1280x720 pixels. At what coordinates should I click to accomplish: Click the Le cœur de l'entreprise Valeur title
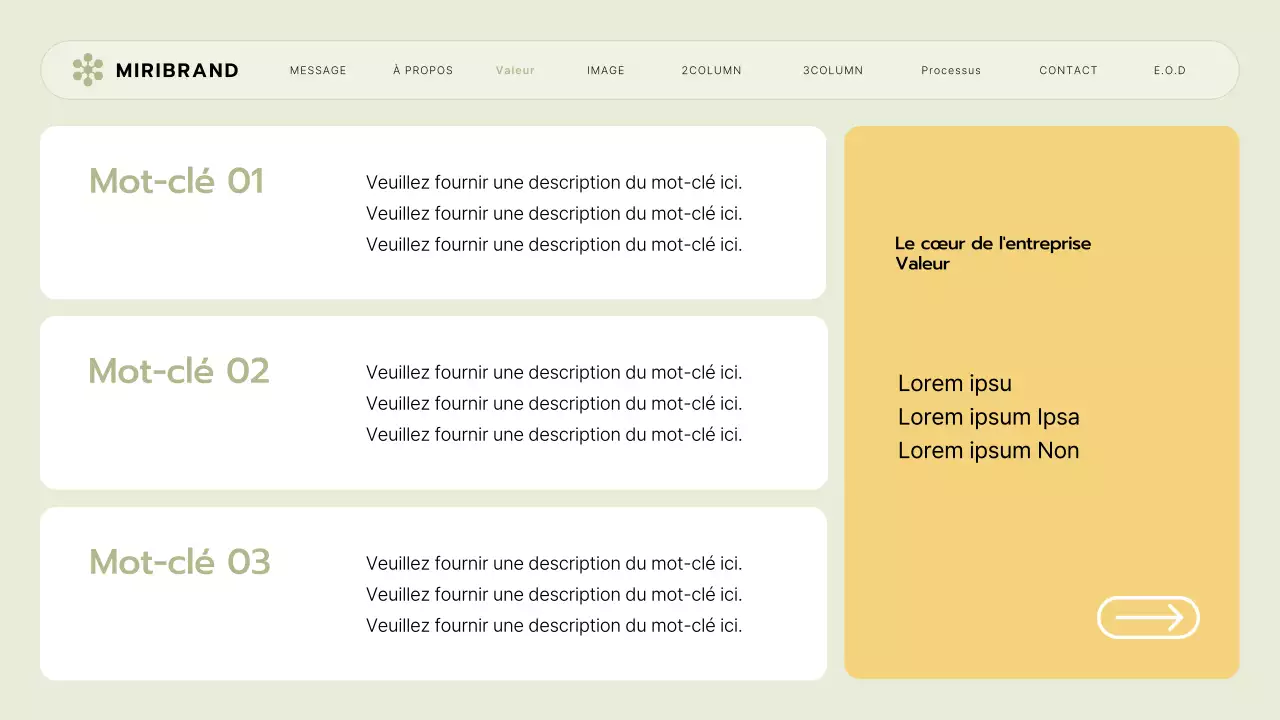[x=993, y=253]
